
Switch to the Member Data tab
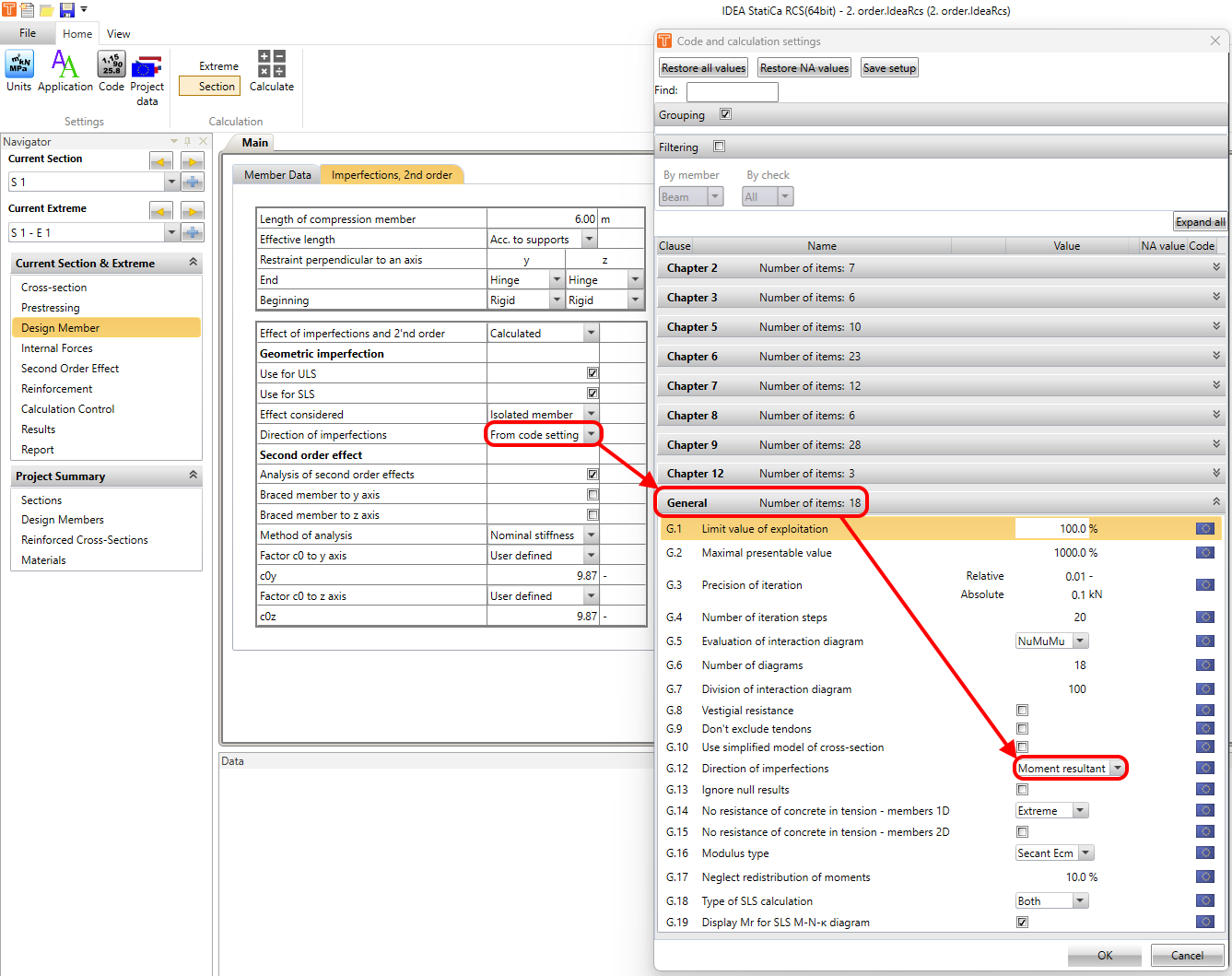pos(277,175)
